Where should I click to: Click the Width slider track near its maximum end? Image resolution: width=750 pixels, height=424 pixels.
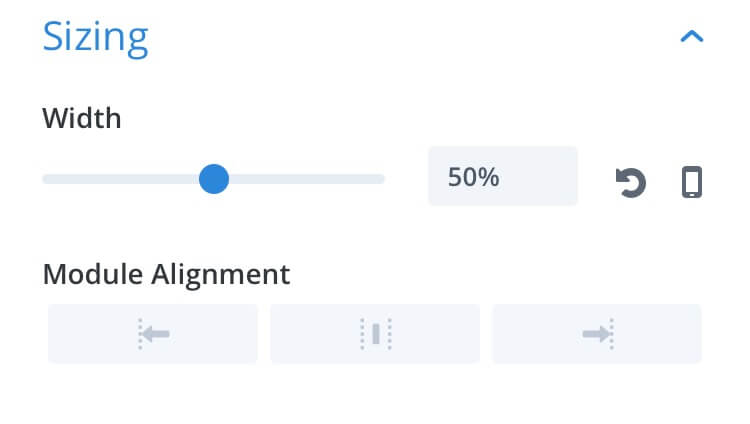(375, 179)
